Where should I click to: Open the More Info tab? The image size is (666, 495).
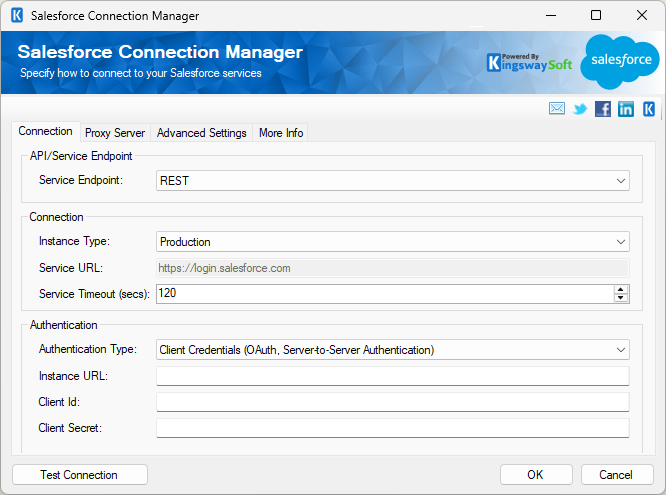[281, 133]
